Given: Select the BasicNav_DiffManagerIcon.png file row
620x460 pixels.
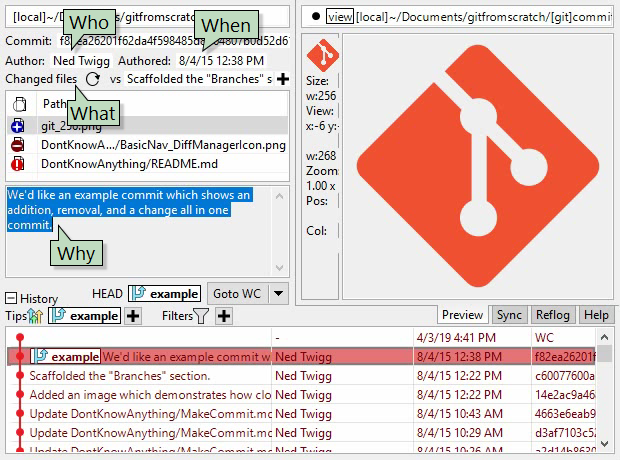Looking at the screenshot, I should coord(147,145).
